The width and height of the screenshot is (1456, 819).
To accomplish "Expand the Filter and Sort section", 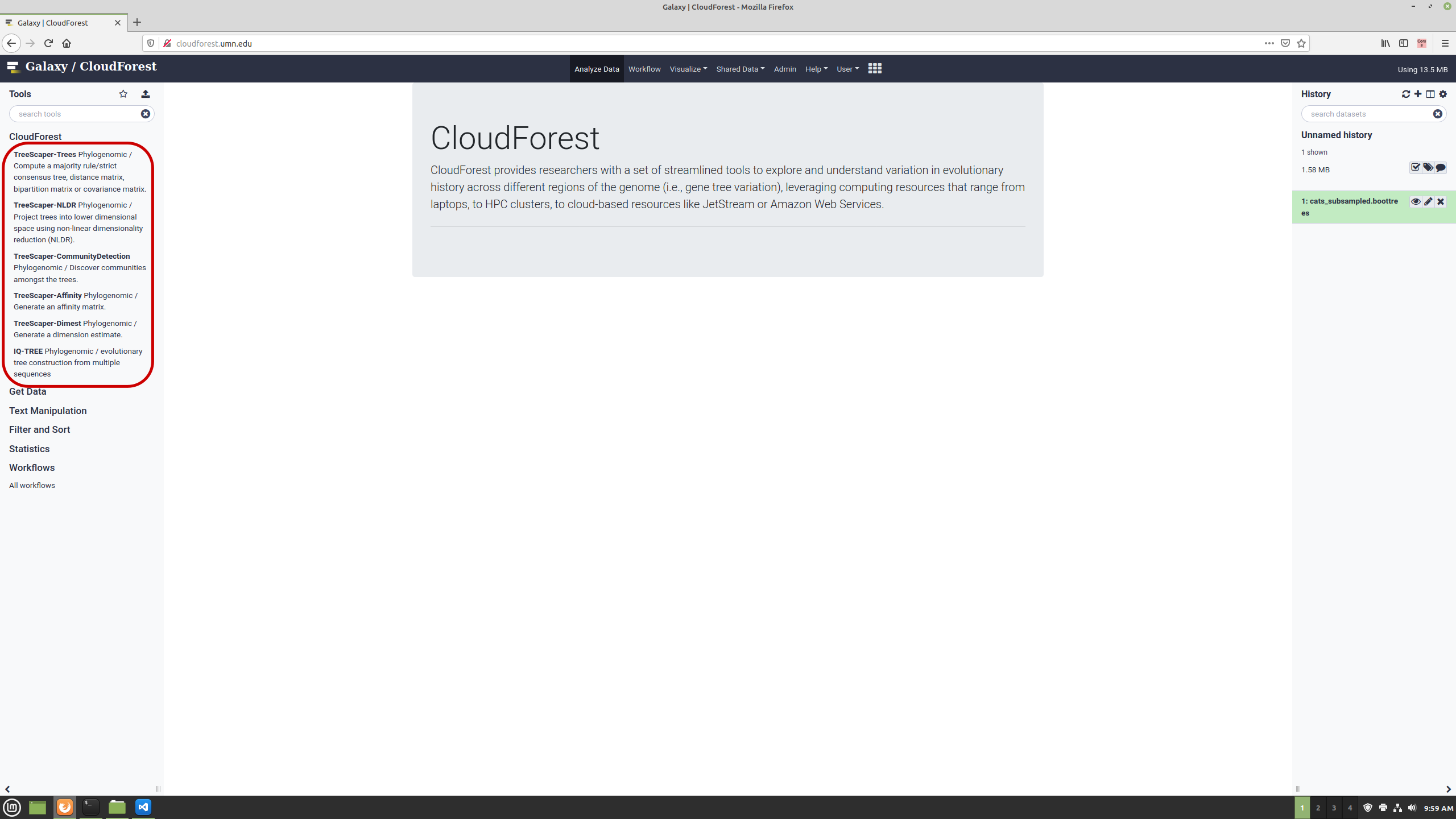I will (40, 429).
